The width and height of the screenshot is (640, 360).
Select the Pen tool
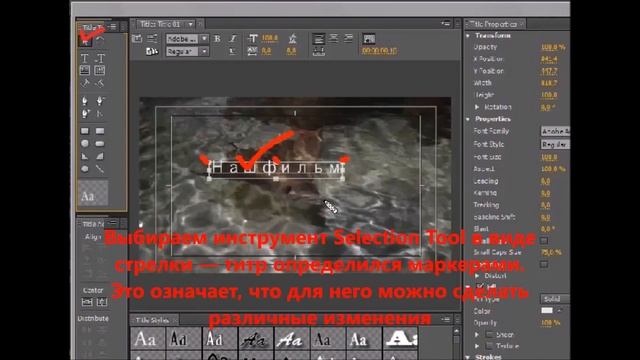coord(84,101)
